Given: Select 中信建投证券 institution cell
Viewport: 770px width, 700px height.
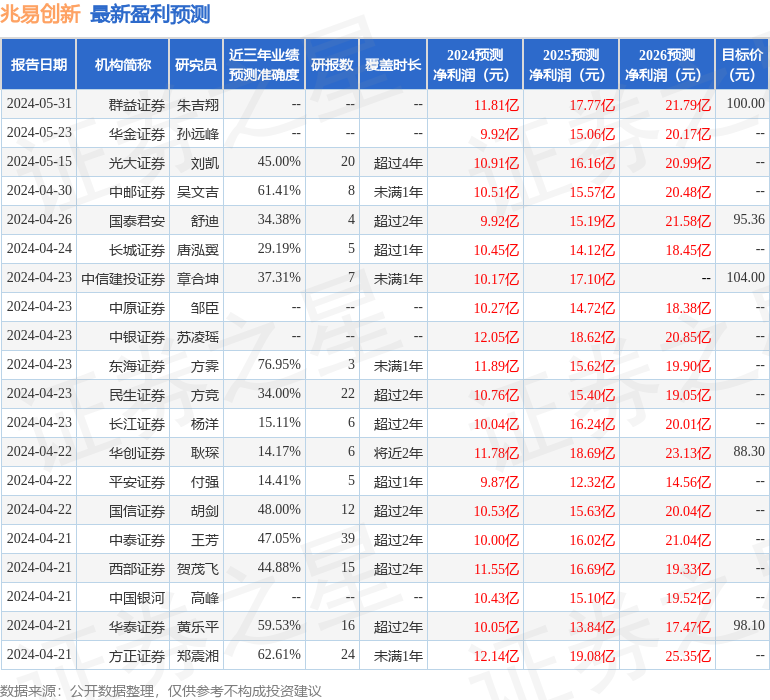Looking at the screenshot, I should [123, 279].
